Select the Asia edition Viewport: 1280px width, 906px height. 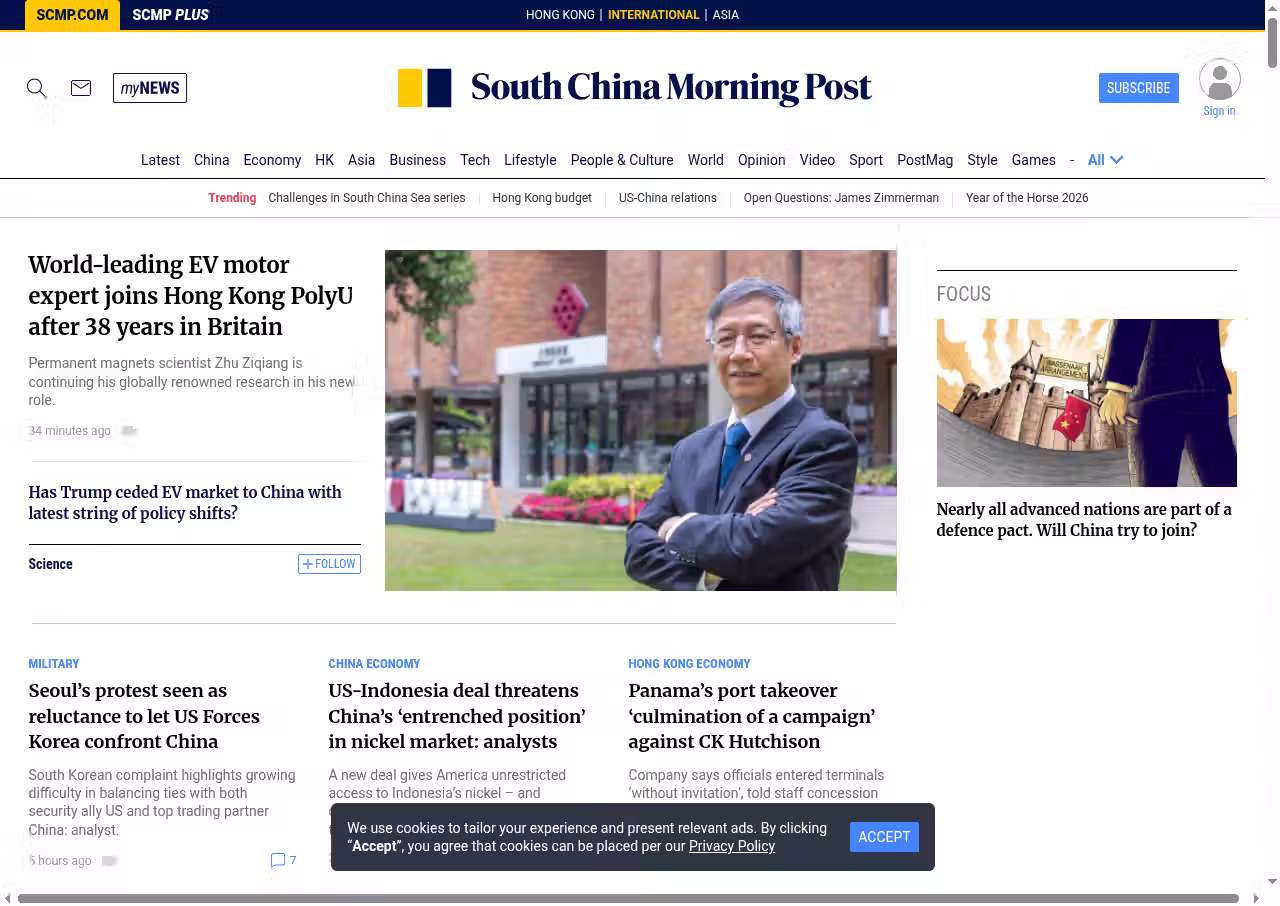click(725, 15)
